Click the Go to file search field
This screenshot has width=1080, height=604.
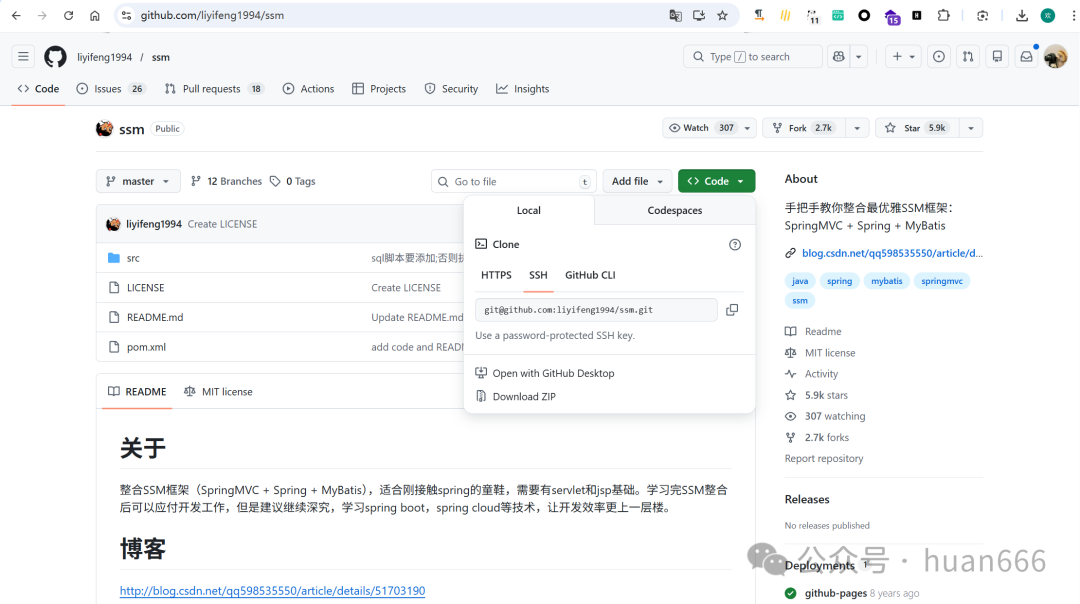[508, 181]
